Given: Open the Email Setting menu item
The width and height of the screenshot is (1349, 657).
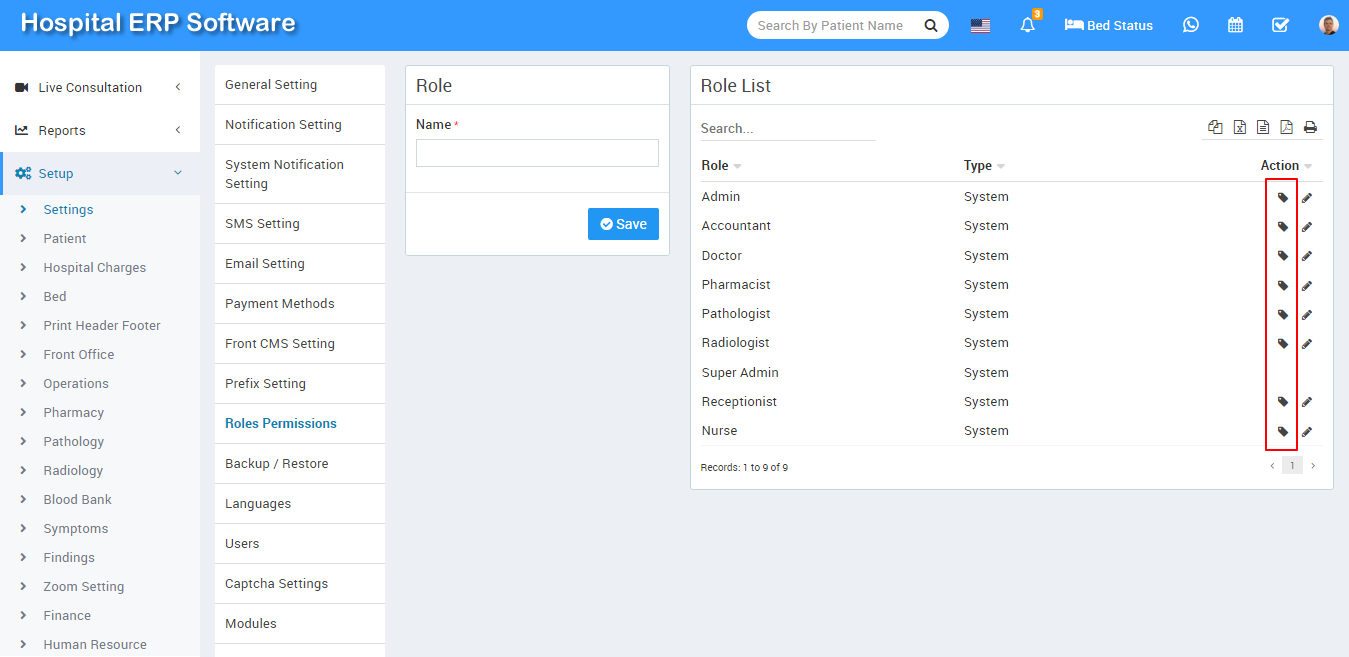Looking at the screenshot, I should click(x=265, y=264).
